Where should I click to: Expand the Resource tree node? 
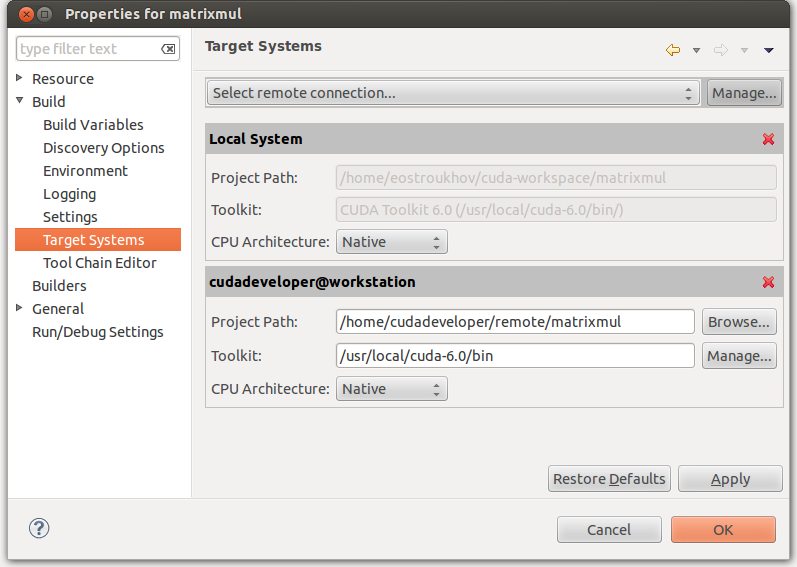[20, 78]
